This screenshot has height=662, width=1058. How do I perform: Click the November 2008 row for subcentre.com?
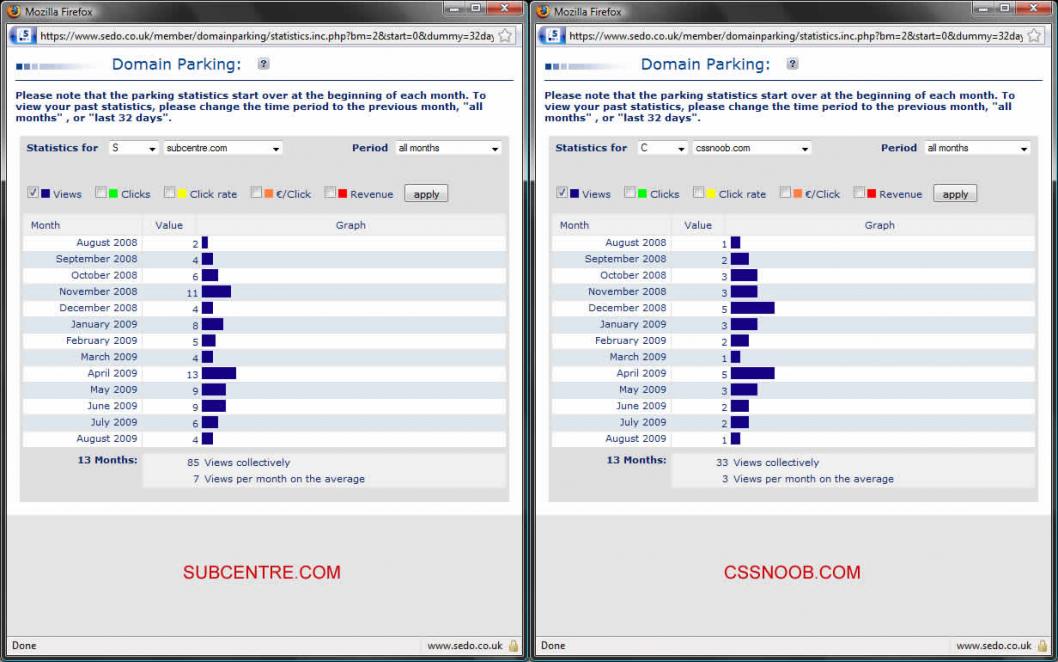[264, 292]
